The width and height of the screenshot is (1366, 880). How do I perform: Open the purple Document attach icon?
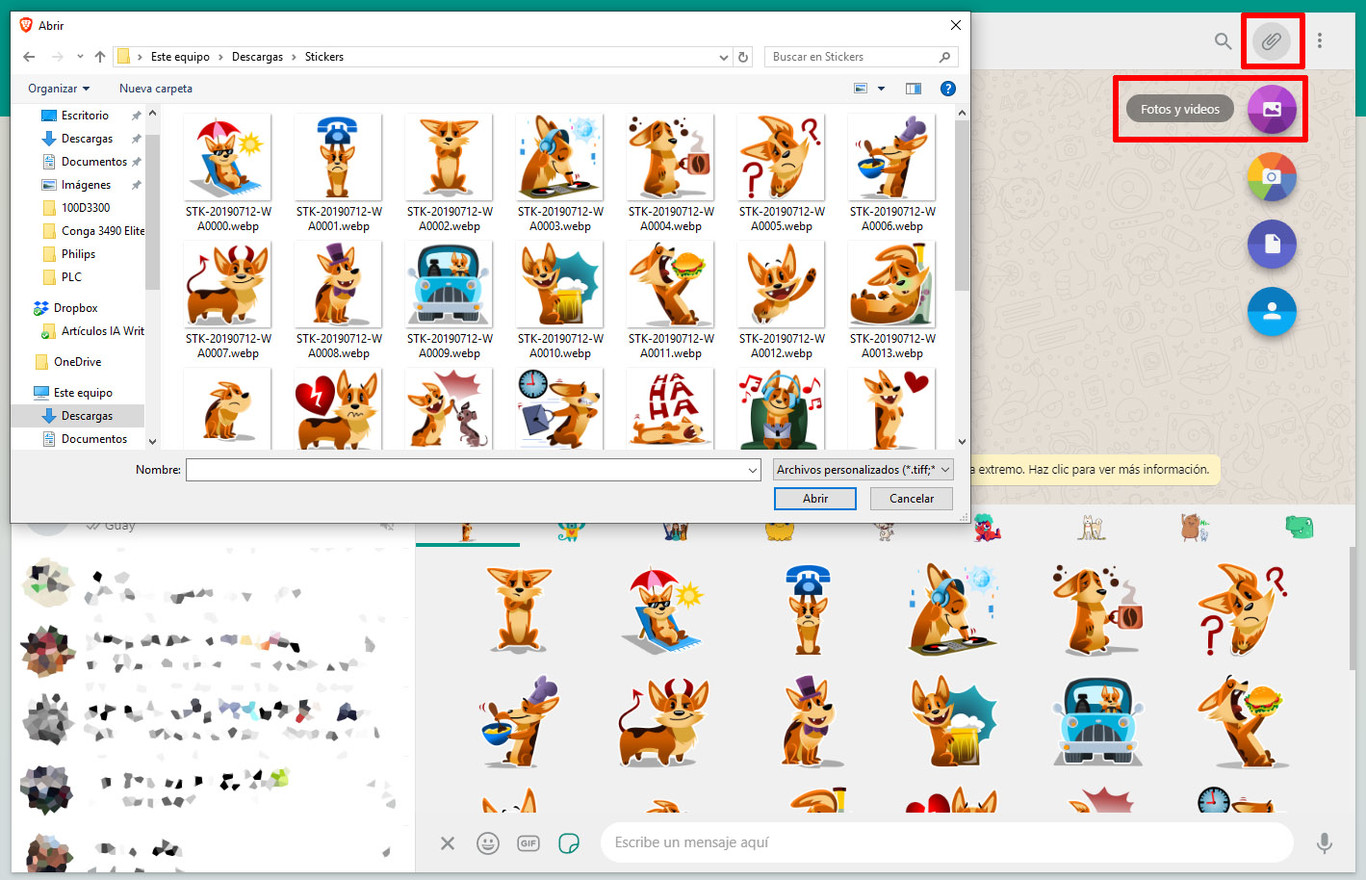tap(1271, 244)
